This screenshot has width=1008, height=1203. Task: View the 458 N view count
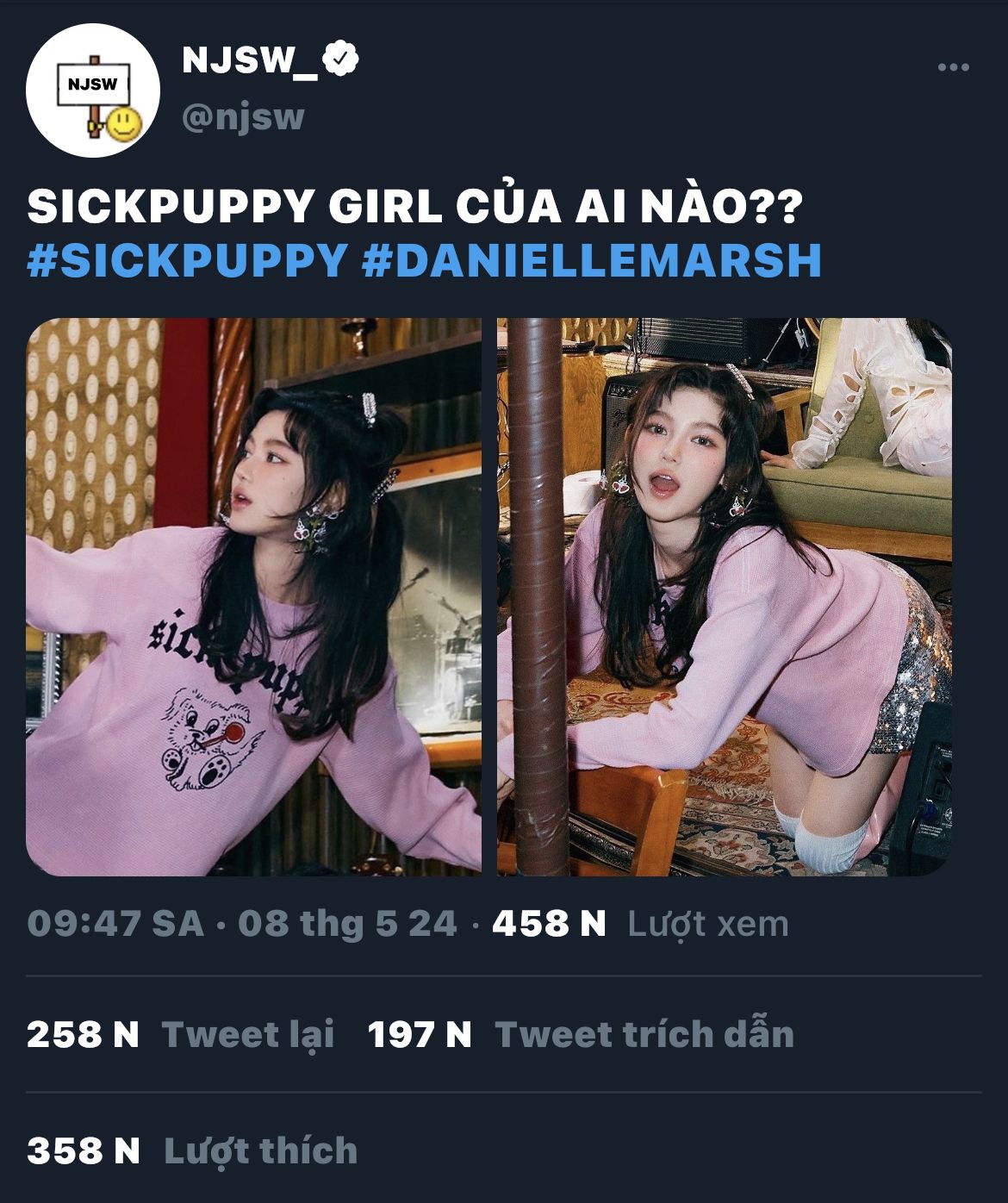549,924
